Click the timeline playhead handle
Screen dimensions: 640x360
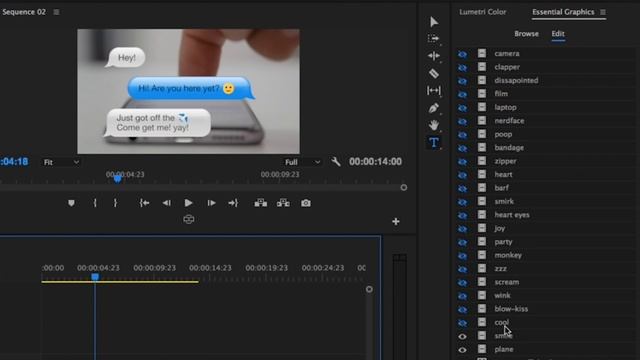click(95, 277)
